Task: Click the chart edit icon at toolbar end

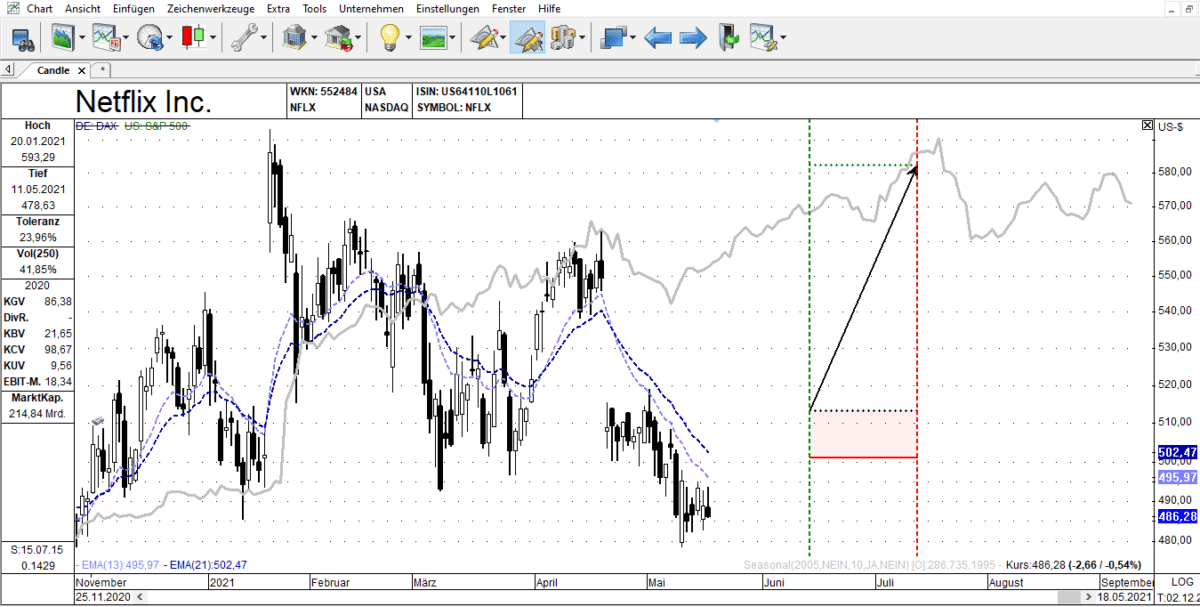Action: 765,39
